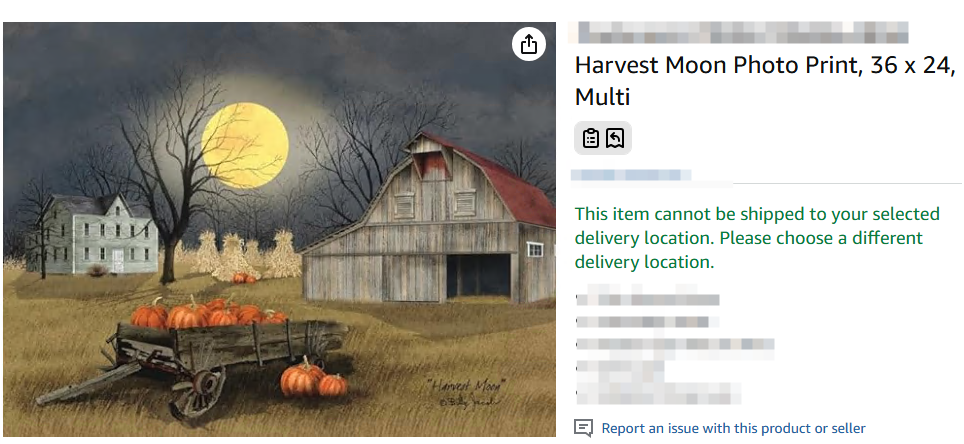Screen dimensions: 964x444
Task: Click the blurred brand link above the title
Action: [740, 32]
